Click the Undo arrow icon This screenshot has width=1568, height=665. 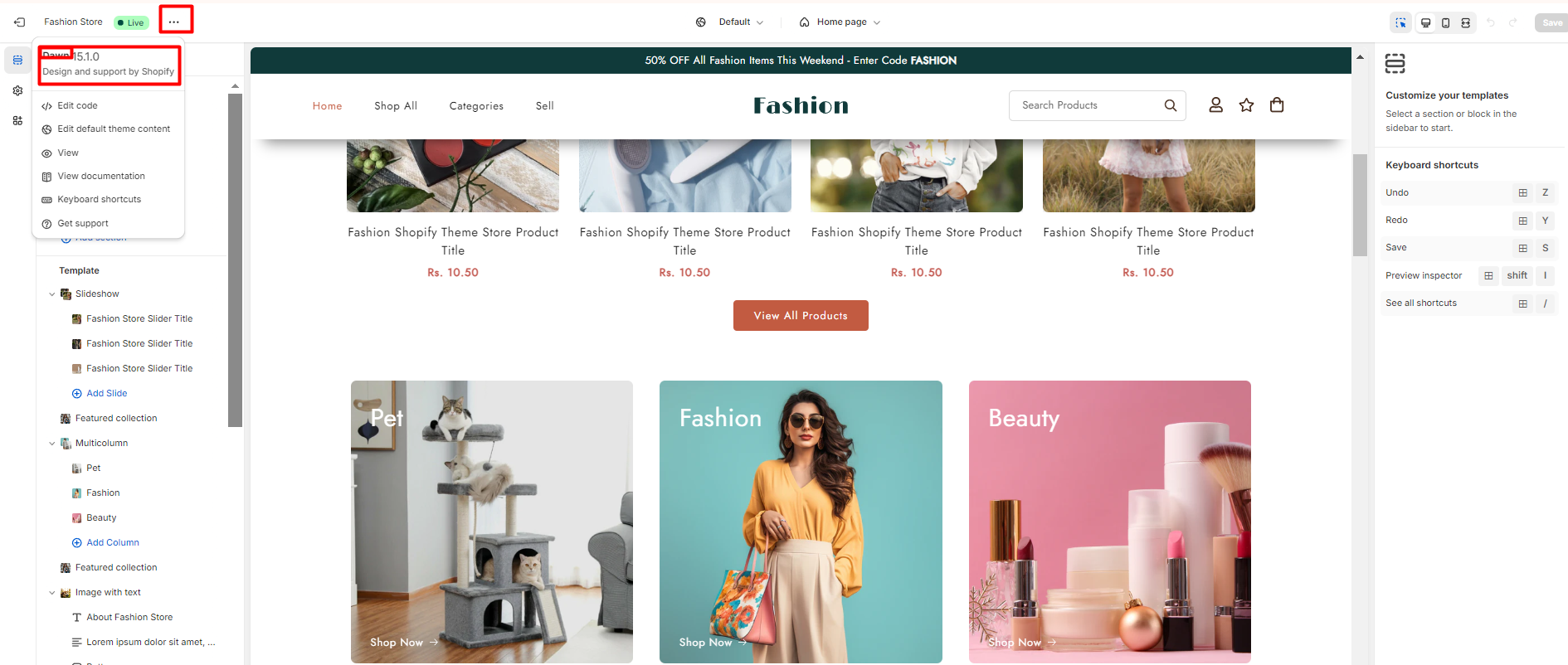1491,22
